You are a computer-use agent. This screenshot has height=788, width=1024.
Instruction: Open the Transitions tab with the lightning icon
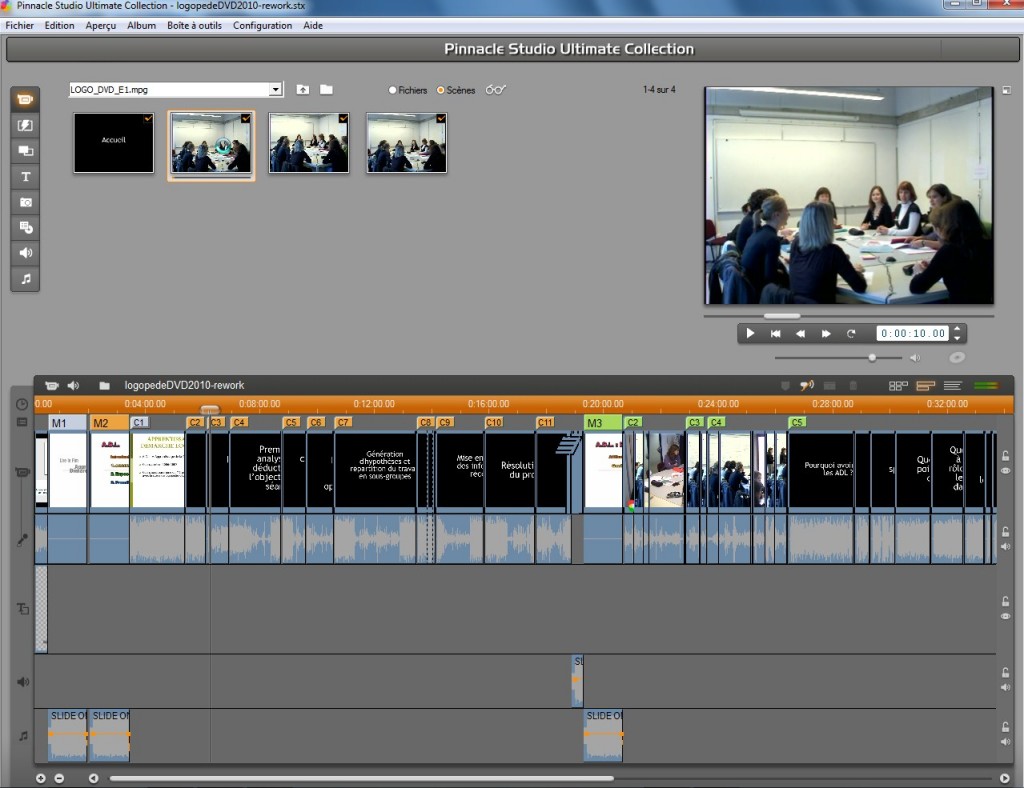tap(25, 125)
